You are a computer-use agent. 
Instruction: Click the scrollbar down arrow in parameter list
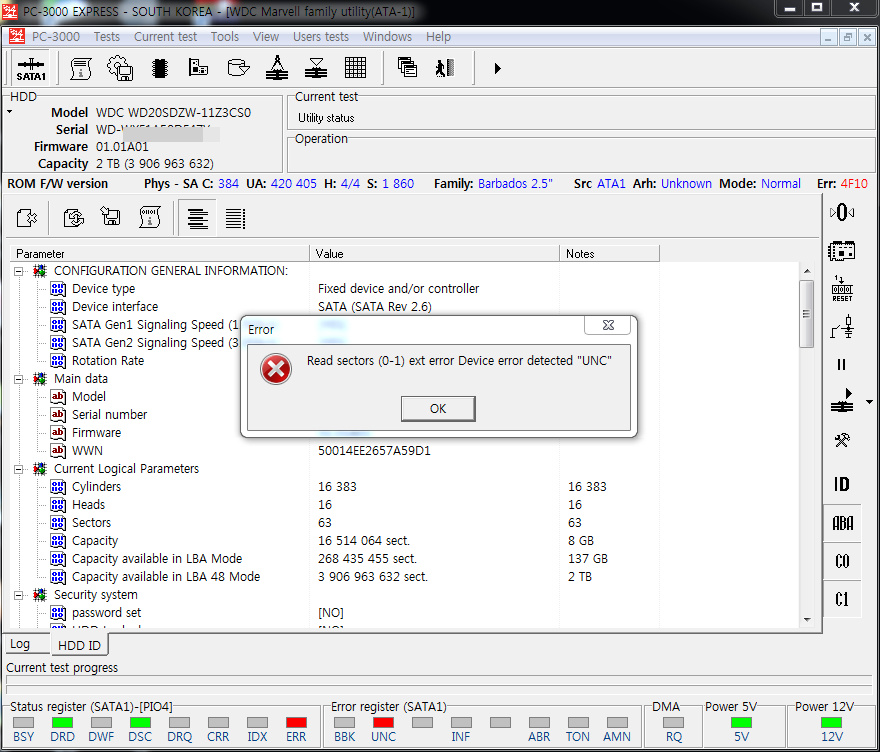807,620
